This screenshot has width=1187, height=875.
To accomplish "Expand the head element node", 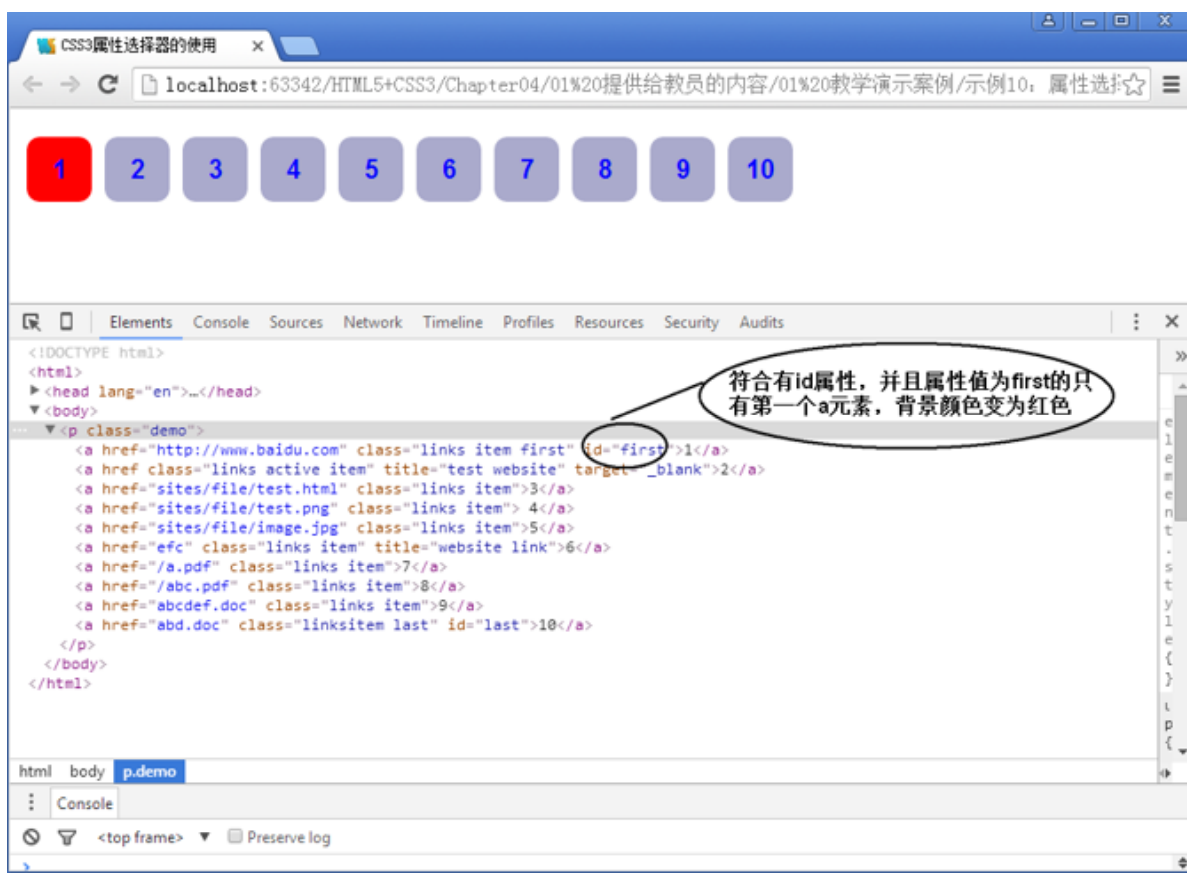I will [x=34, y=391].
